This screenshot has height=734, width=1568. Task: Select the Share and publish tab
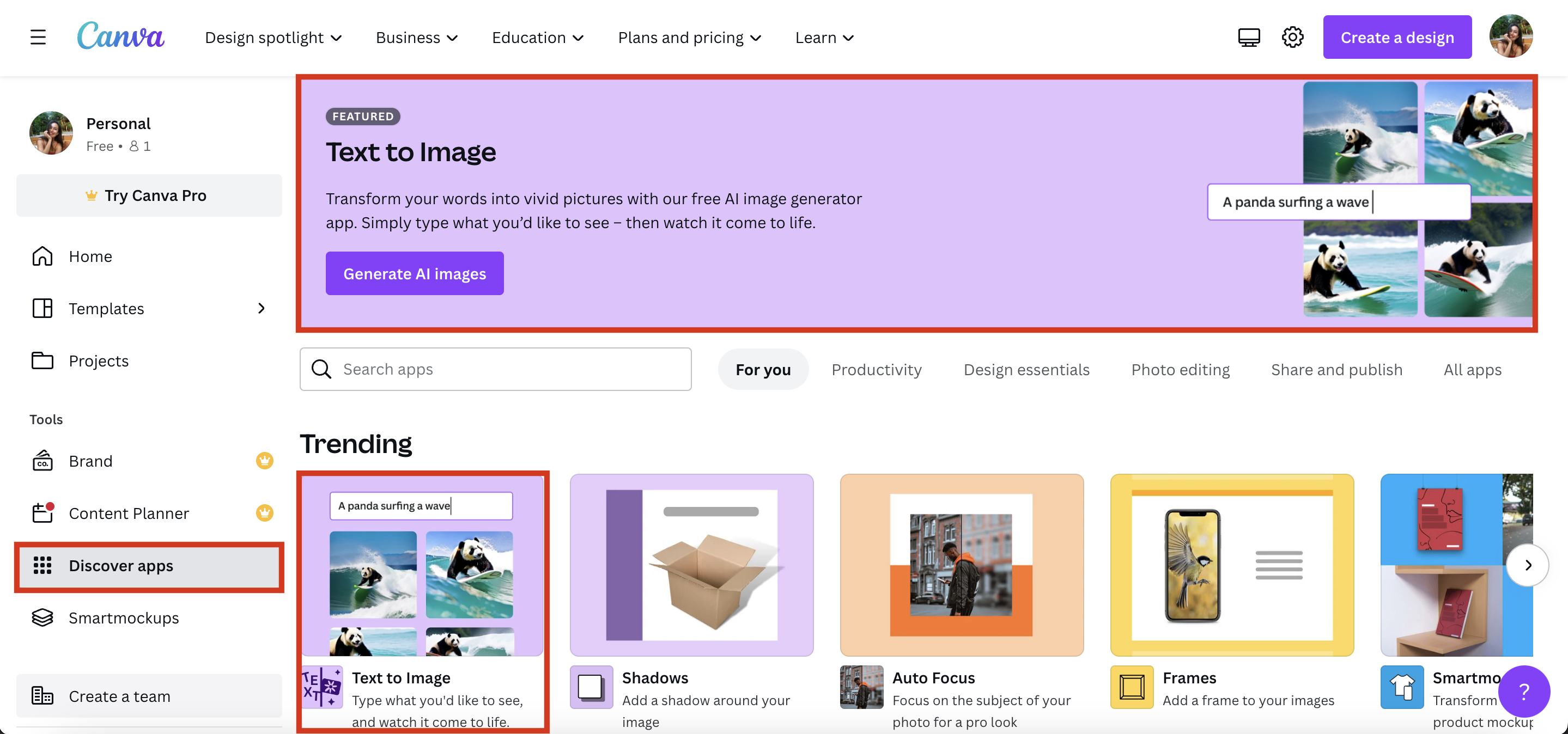[1336, 369]
